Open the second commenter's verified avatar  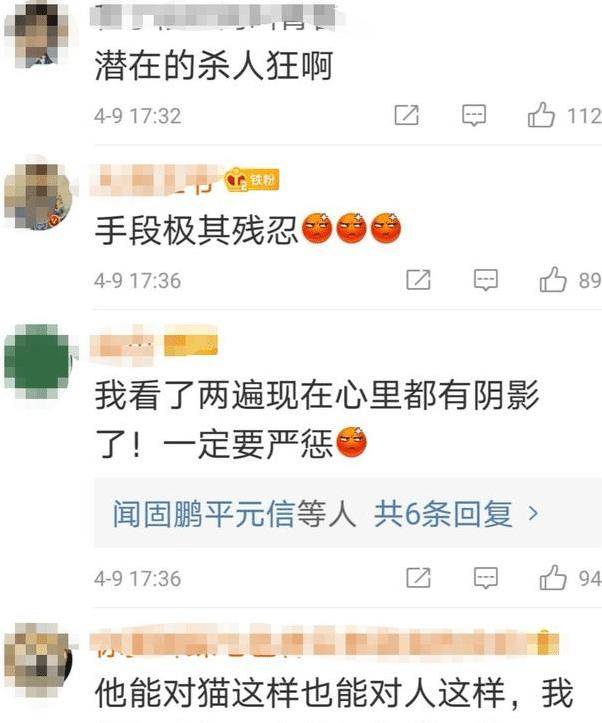39,197
